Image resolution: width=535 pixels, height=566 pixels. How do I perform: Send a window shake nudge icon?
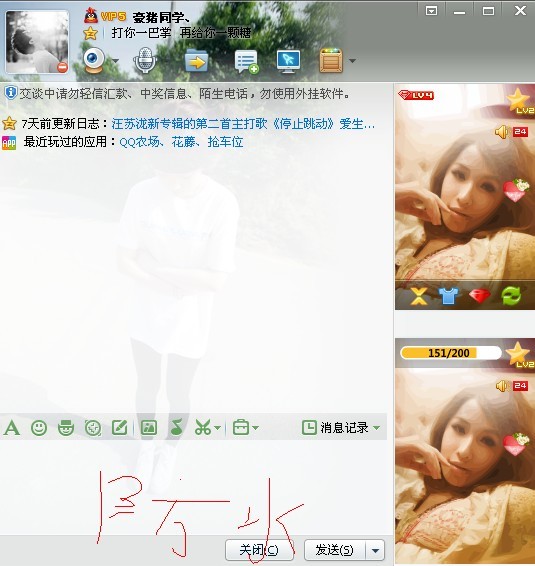click(93, 428)
